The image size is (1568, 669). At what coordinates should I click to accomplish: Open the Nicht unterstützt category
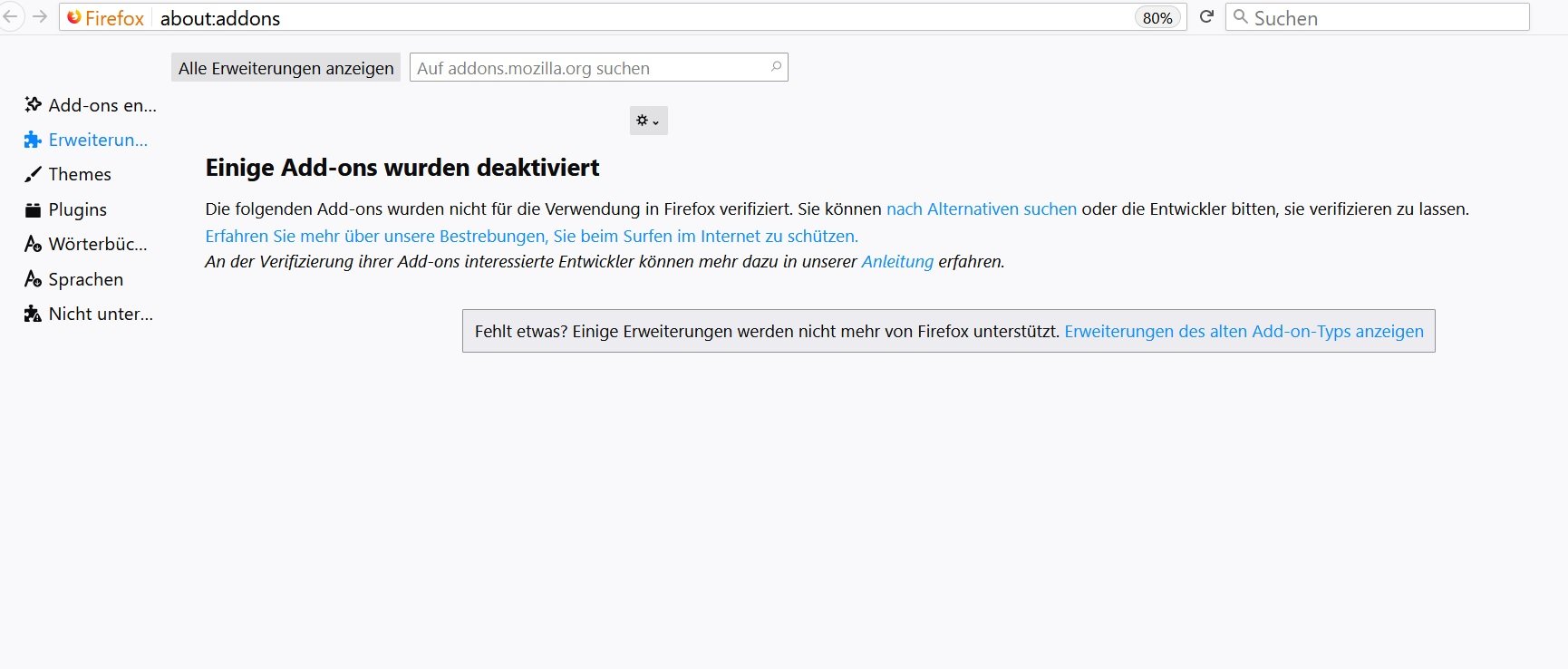point(91,314)
